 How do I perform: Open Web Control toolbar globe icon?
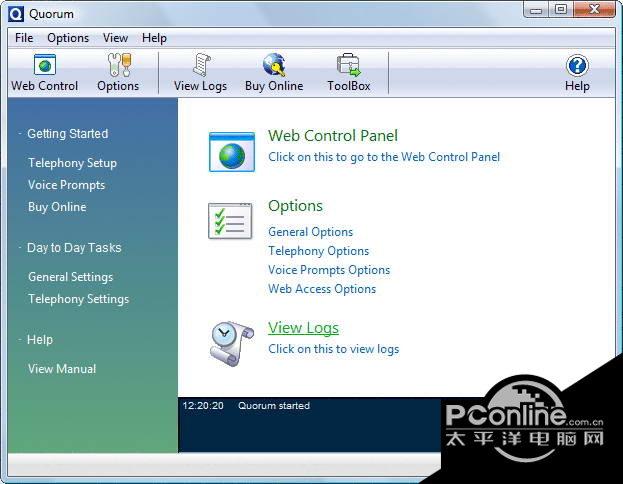click(x=44, y=65)
